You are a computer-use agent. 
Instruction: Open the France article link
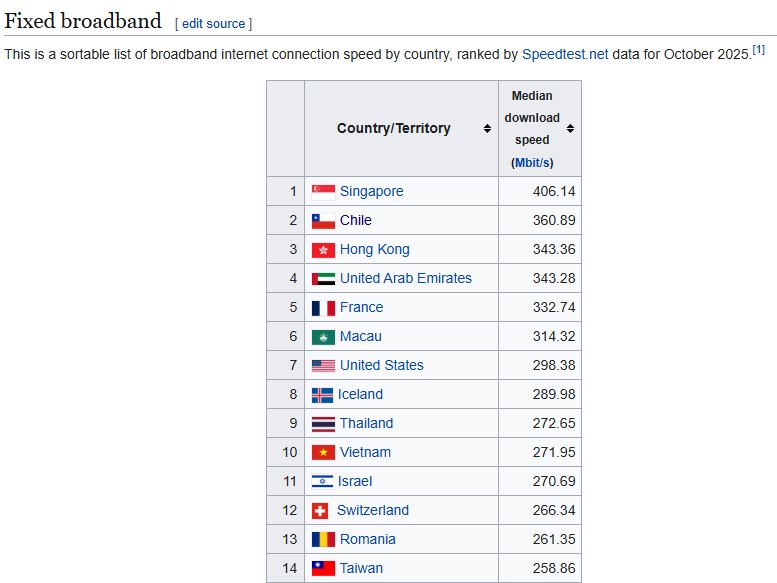click(362, 307)
